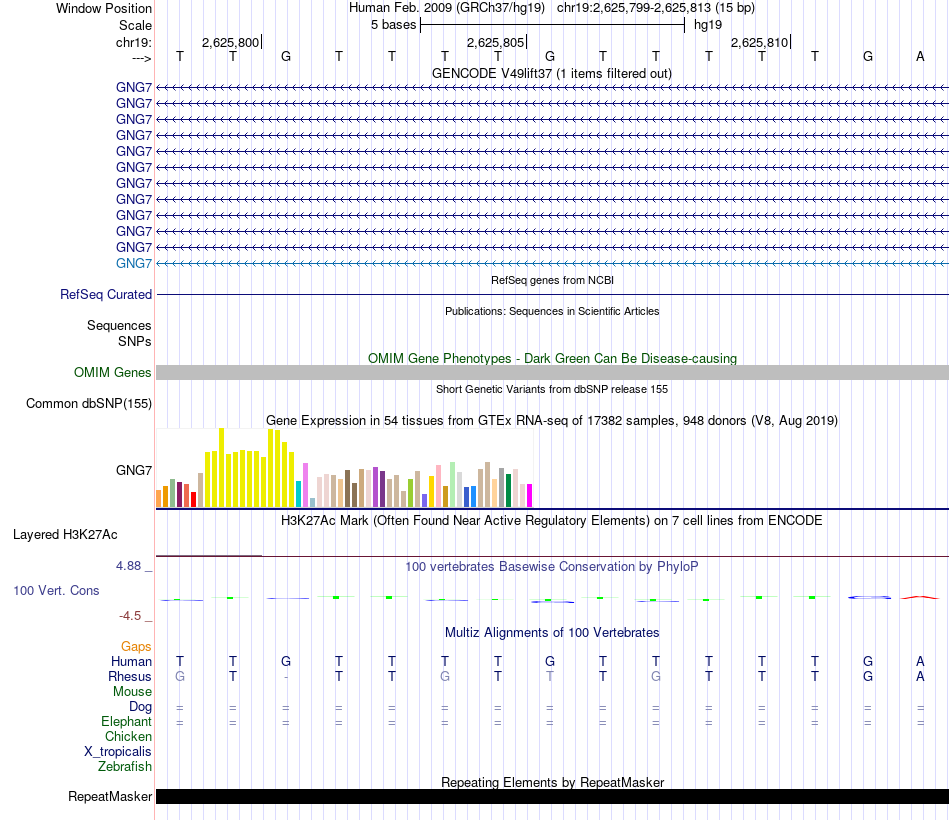Click the 'RefSeq Curated' track label
This screenshot has height=820, width=950.
tap(106, 295)
